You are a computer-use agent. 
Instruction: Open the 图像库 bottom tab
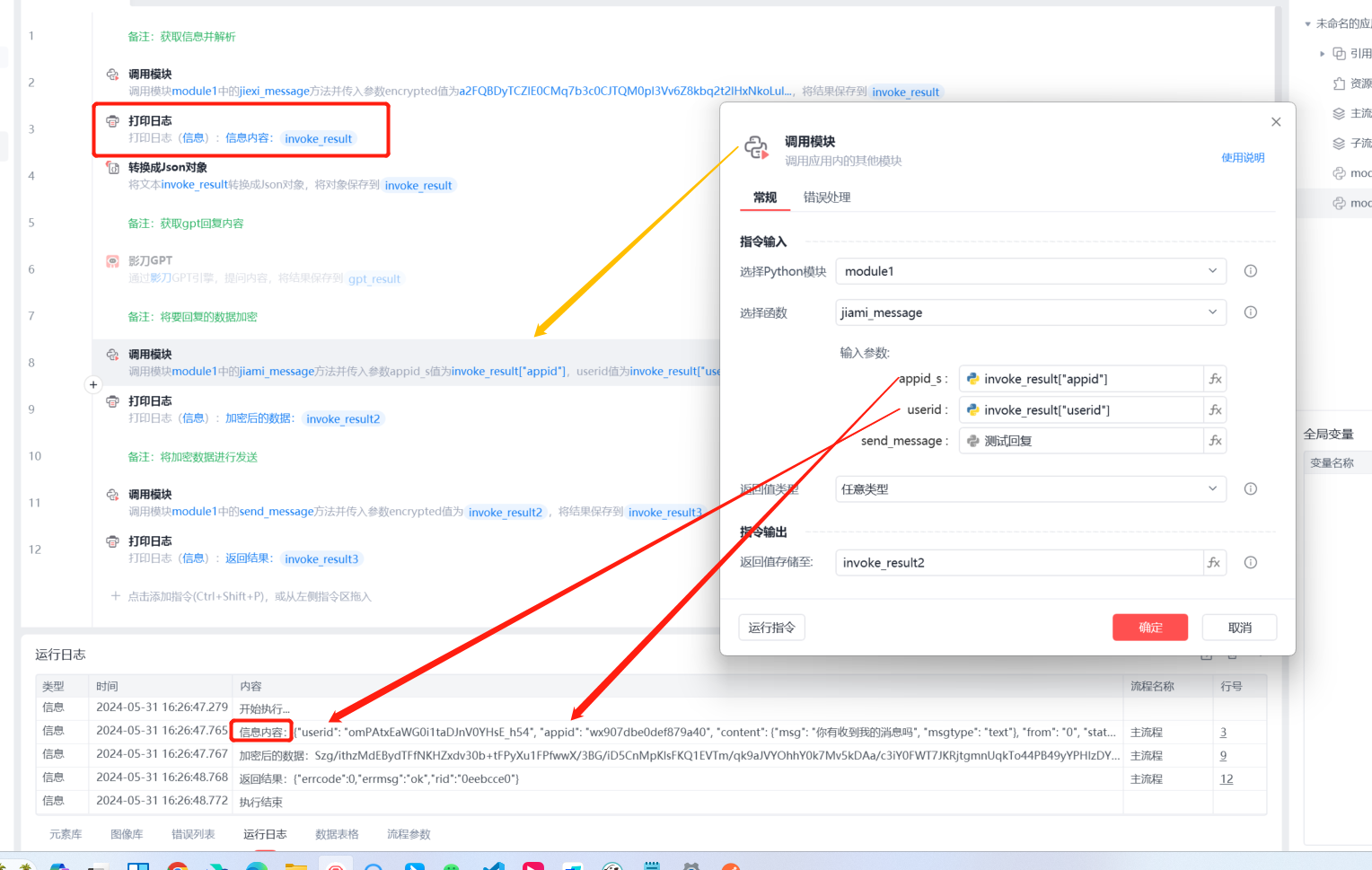coord(127,835)
